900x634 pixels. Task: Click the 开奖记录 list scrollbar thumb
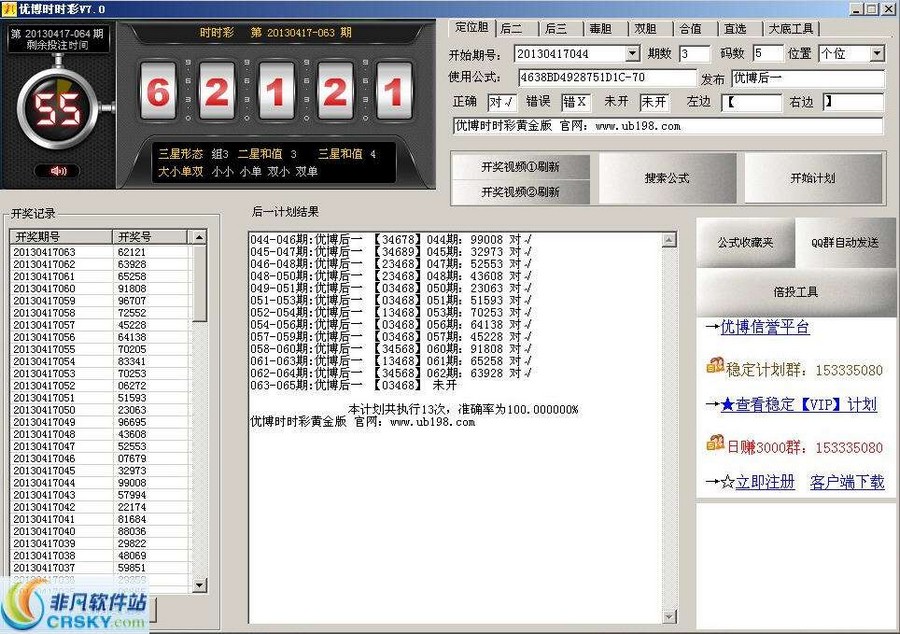[199, 283]
